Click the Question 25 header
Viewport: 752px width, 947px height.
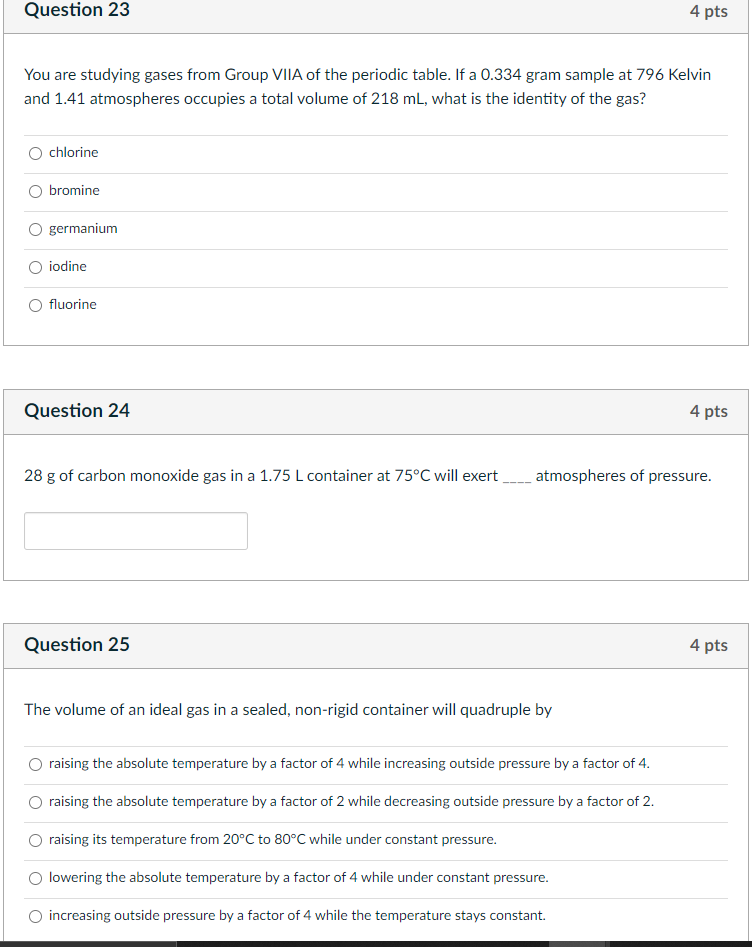point(76,645)
